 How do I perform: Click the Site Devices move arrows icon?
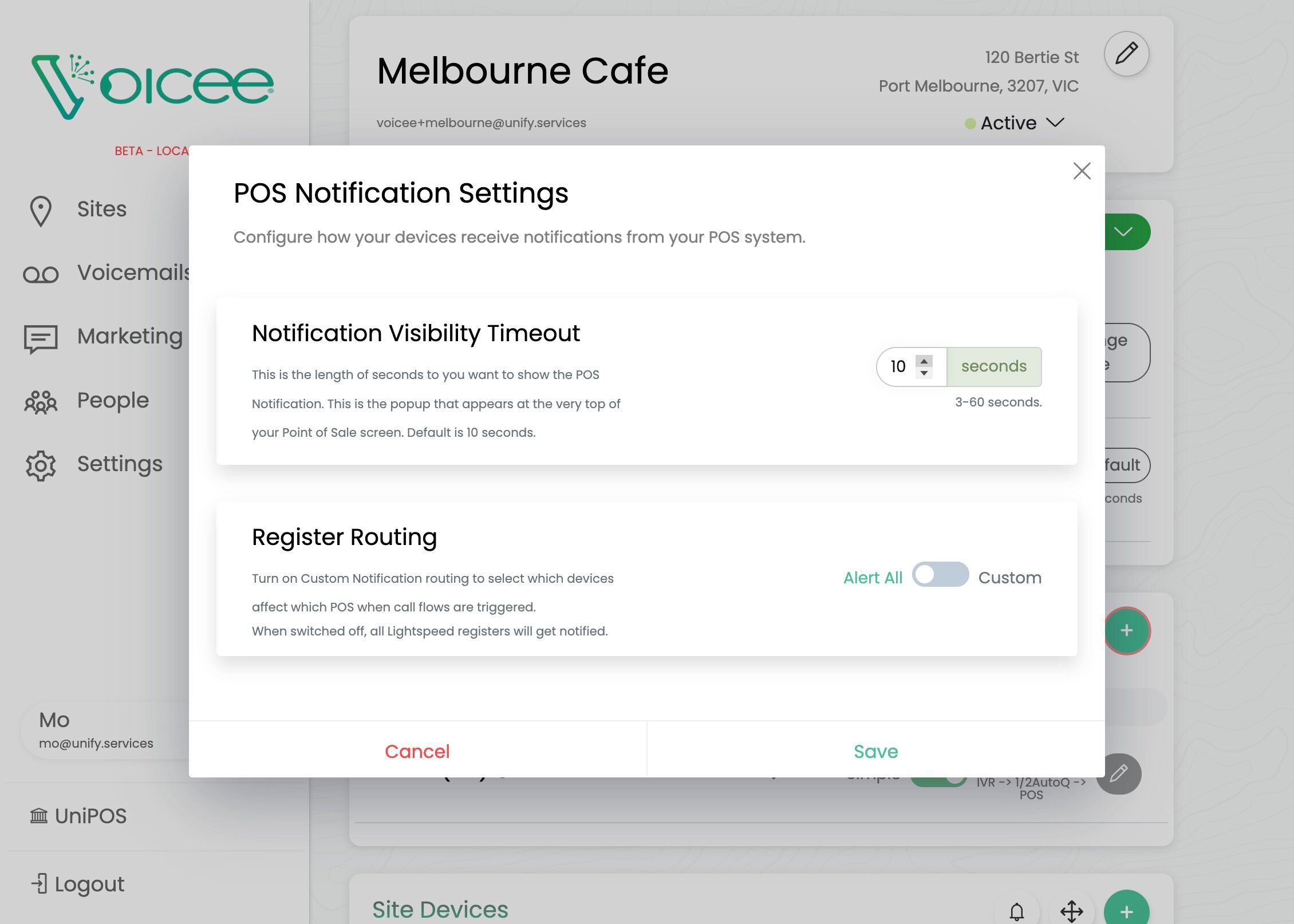point(1071,911)
